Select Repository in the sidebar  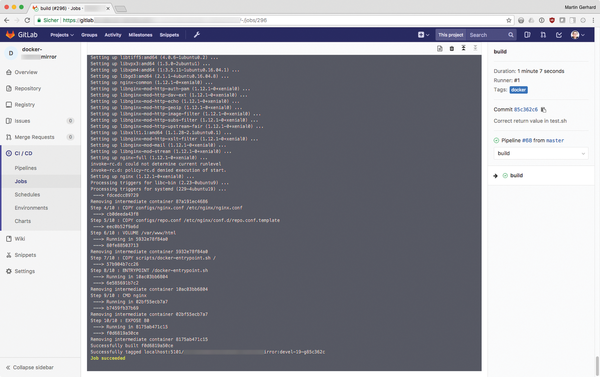click(x=28, y=88)
